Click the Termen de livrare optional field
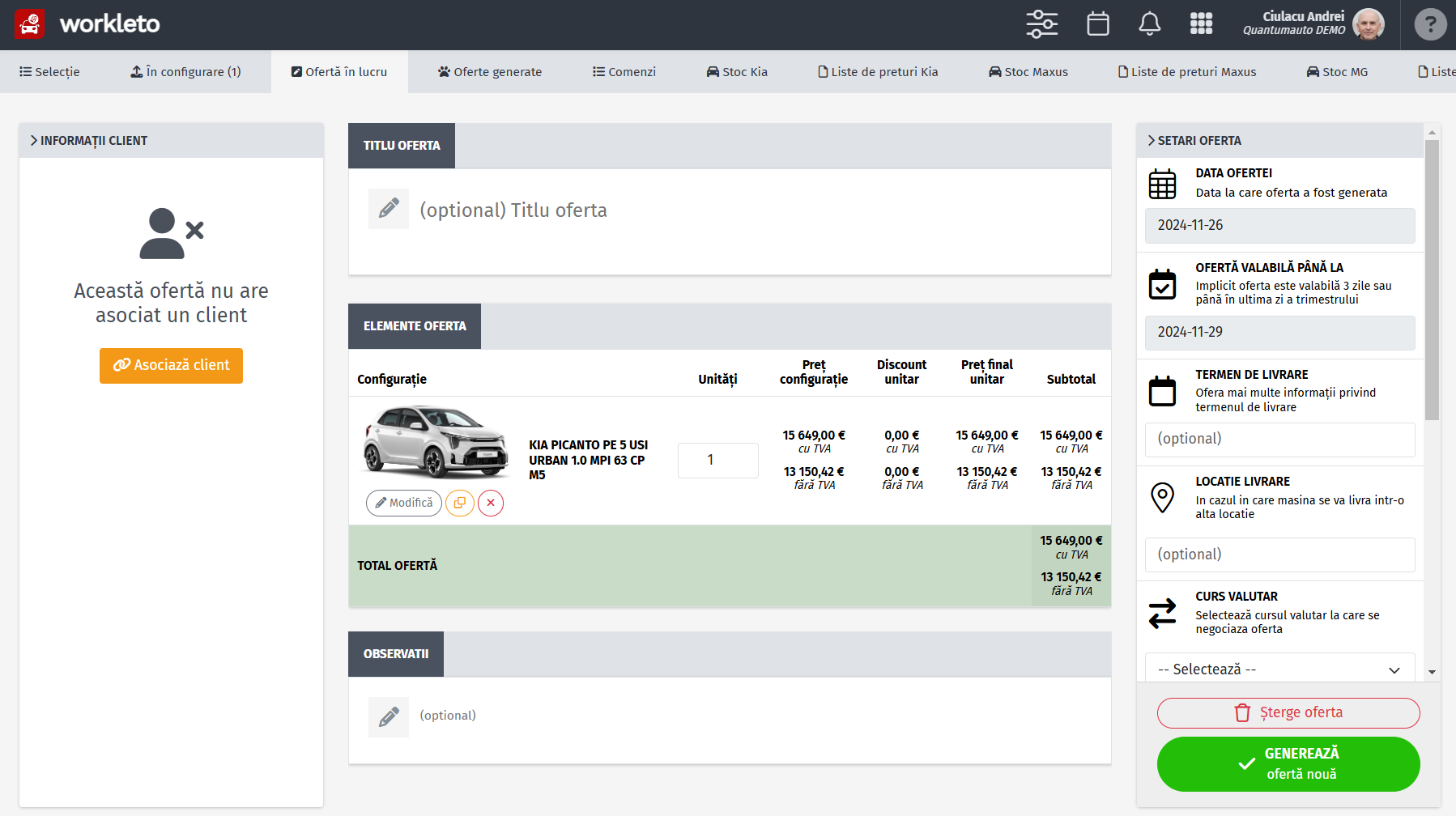Screen dimensions: 1456x816 click(x=1279, y=439)
